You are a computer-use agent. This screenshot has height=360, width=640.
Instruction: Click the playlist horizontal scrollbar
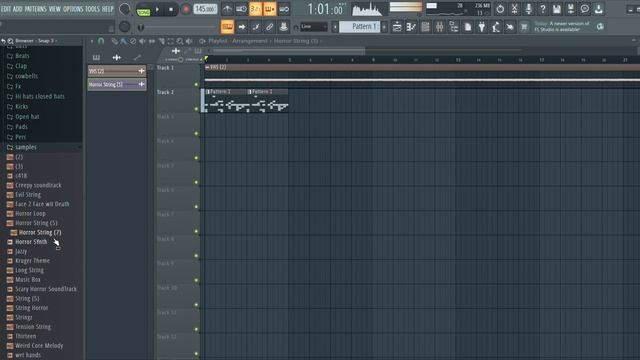click(x=289, y=51)
